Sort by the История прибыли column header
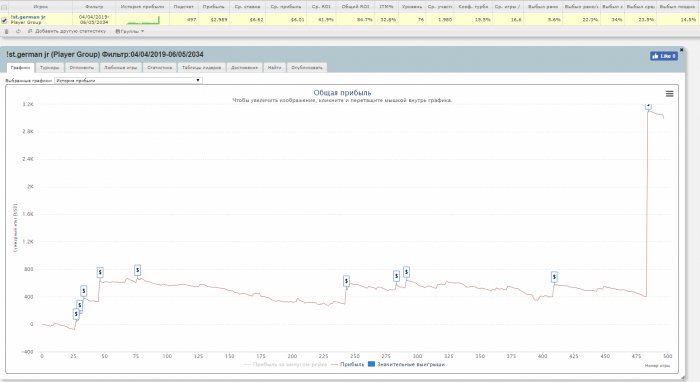This screenshot has width=700, height=382. (x=142, y=7)
